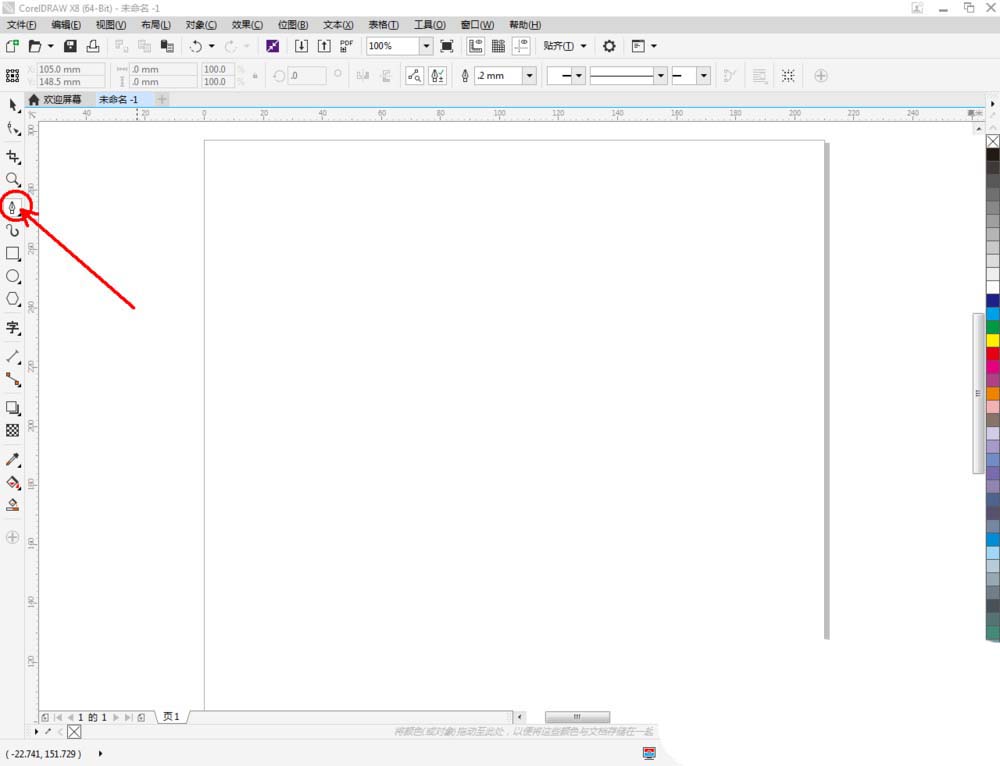1000x766 pixels.
Task: Click the horizontal scrollbar thumb
Action: [x=577, y=717]
